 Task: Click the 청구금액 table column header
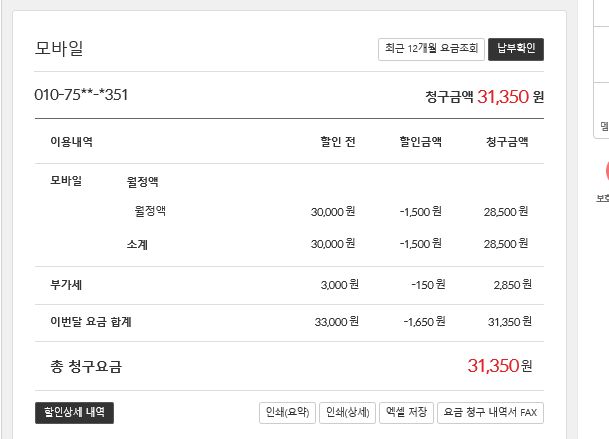pyautogui.click(x=506, y=142)
